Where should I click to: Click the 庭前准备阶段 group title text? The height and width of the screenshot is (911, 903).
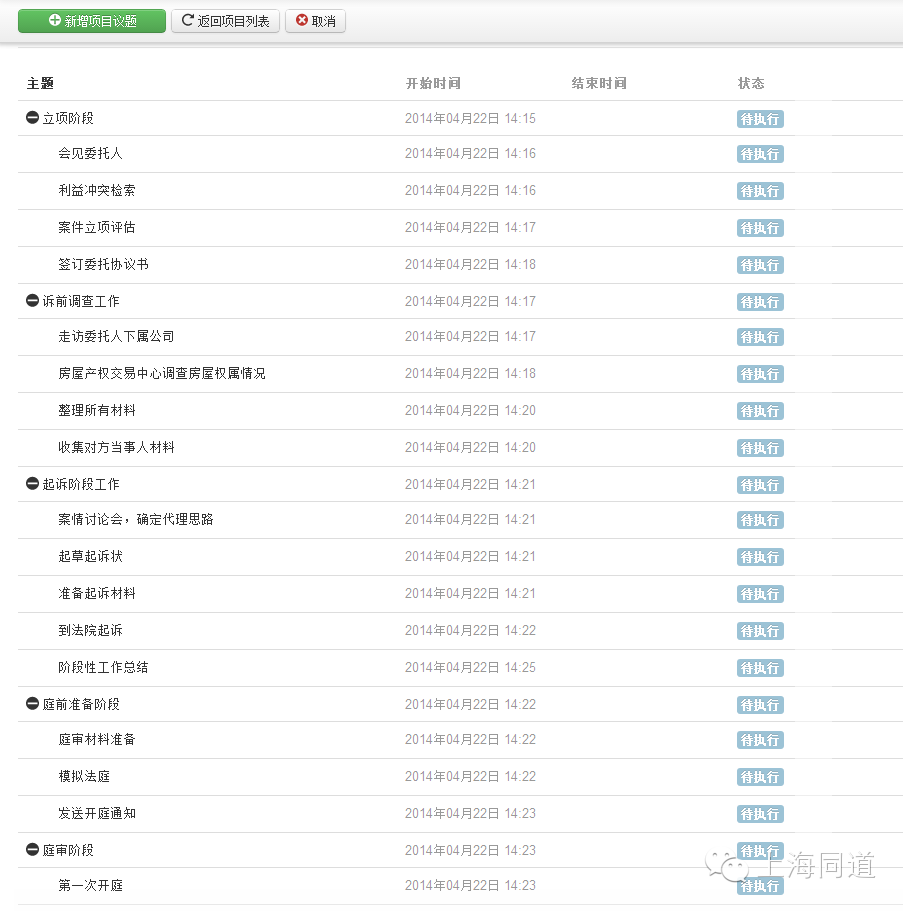[x=81, y=705]
